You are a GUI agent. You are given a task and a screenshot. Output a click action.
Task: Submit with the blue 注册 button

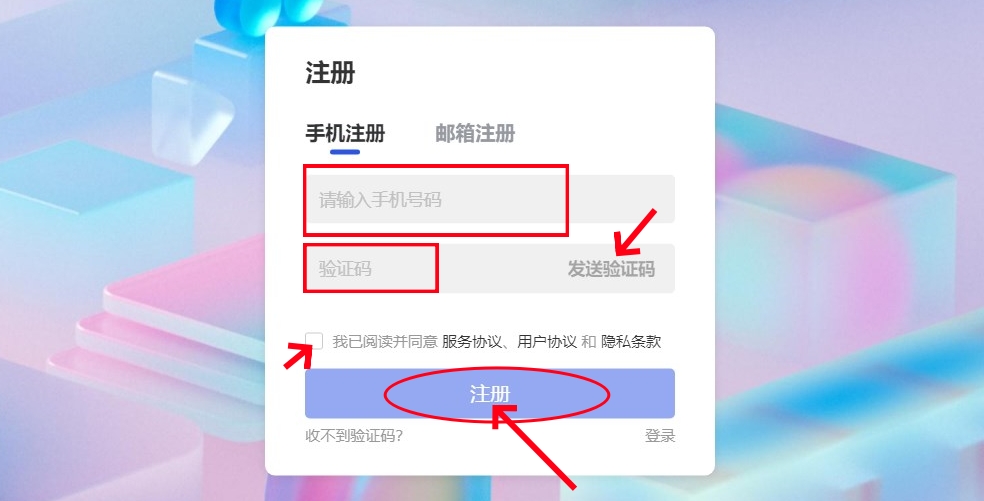[x=489, y=394]
